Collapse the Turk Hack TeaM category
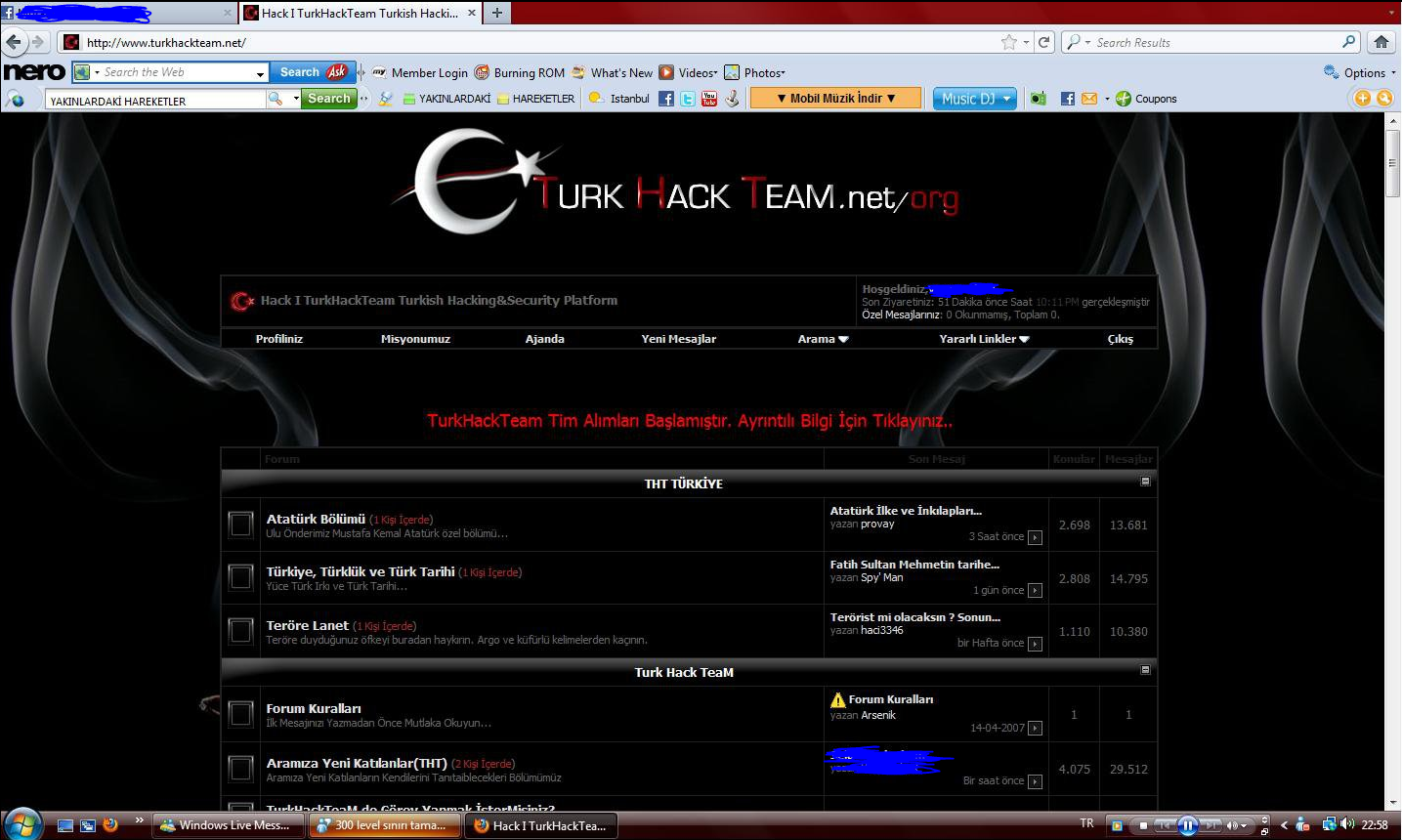The height and width of the screenshot is (840, 1402). [1146, 670]
